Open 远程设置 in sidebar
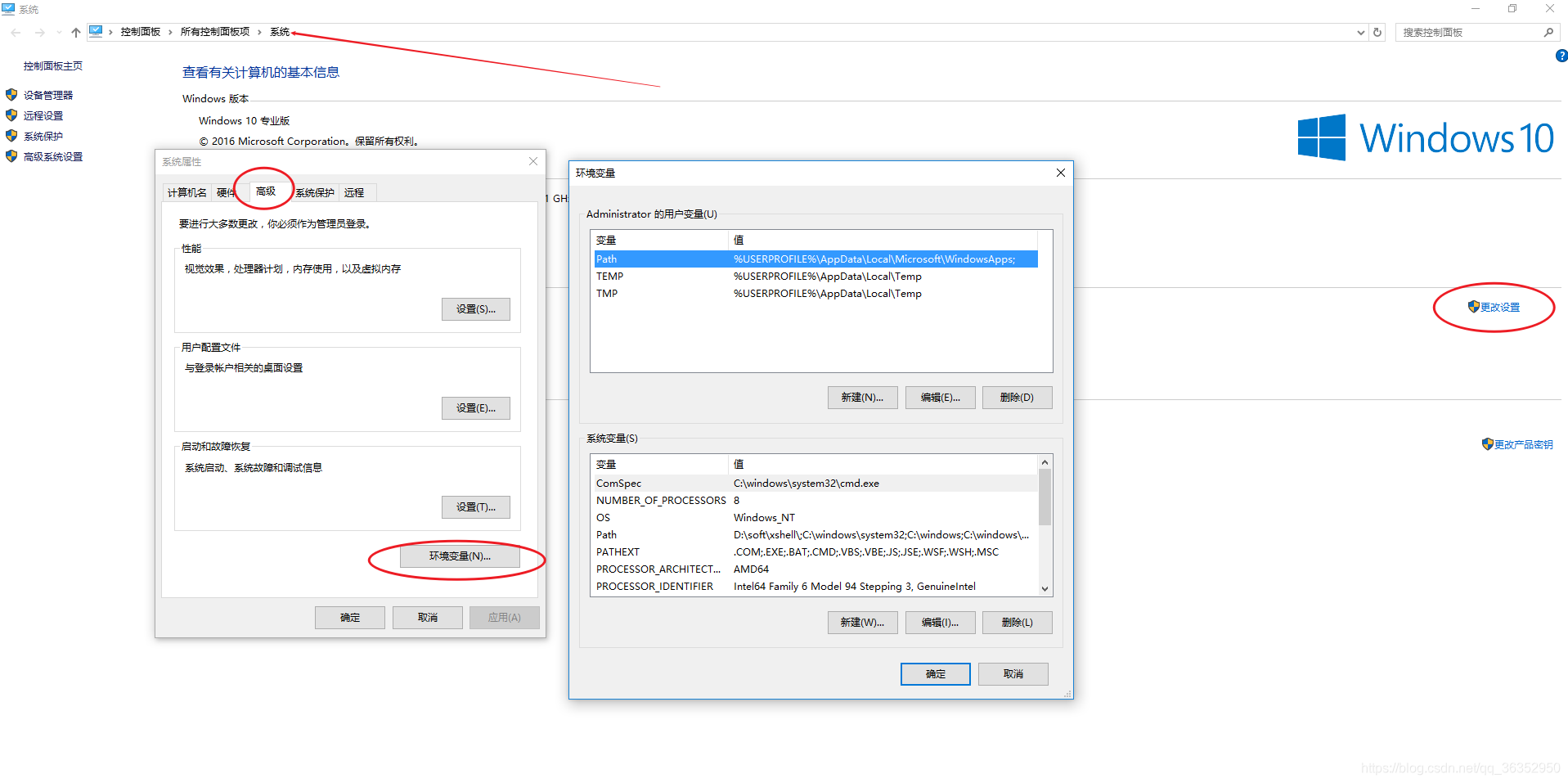The image size is (1568, 783). point(43,116)
